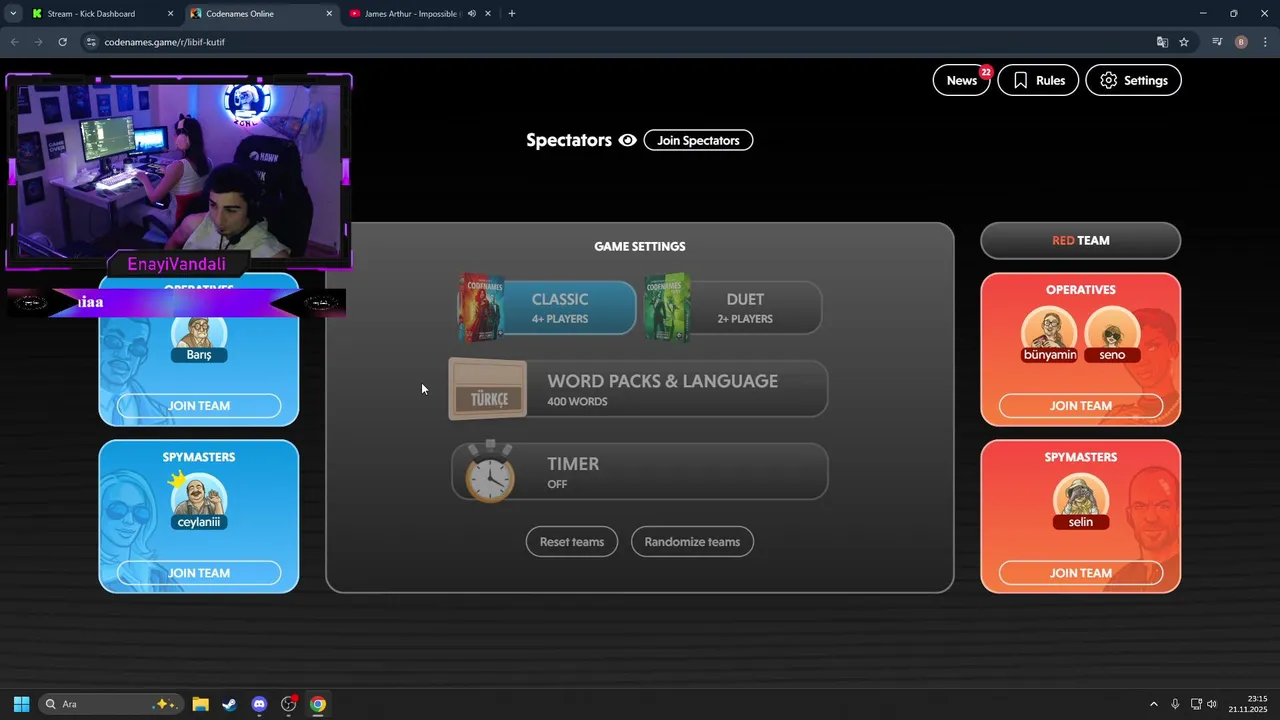The image size is (1280, 720).
Task: Open Steam from taskbar
Action: 229,704
